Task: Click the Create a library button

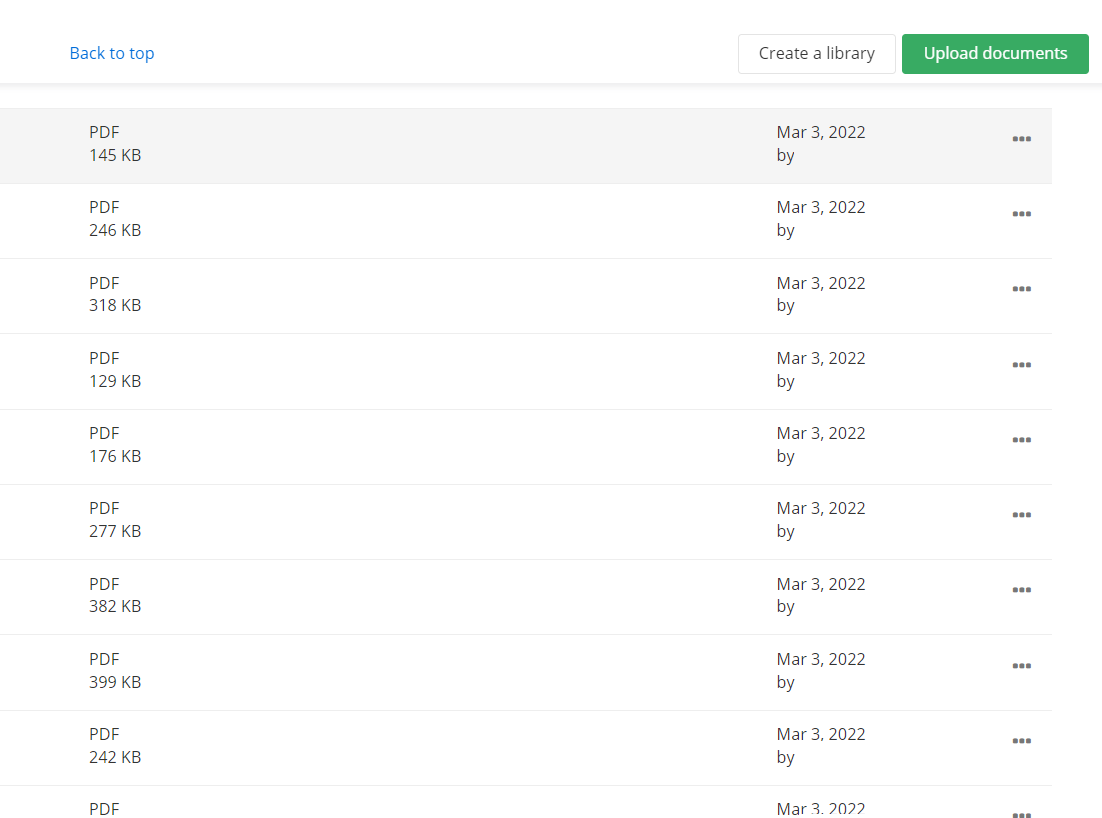Action: (817, 53)
